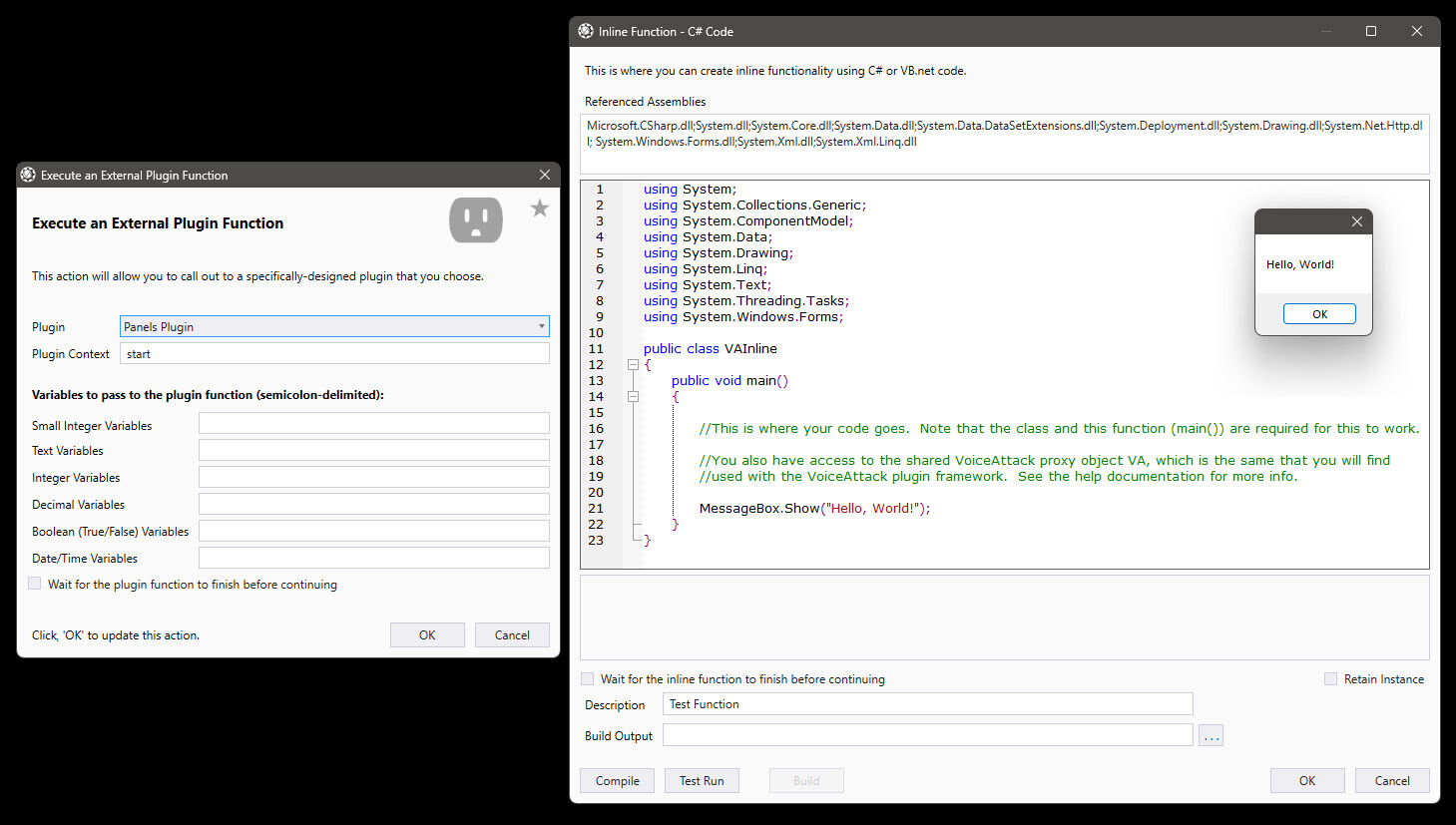The height and width of the screenshot is (825, 1456).
Task: Enable the Retain Instance checkbox
Action: pyautogui.click(x=1330, y=678)
